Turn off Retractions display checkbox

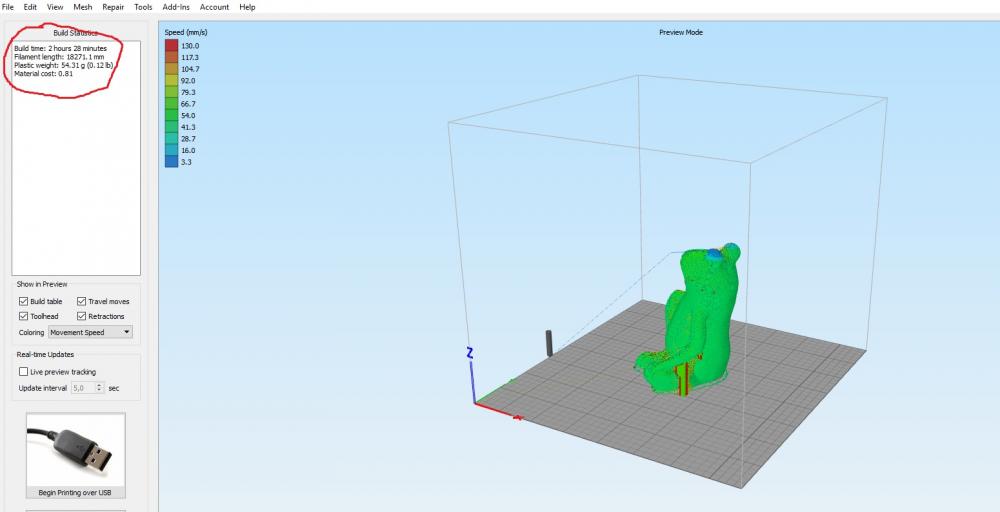(x=82, y=316)
